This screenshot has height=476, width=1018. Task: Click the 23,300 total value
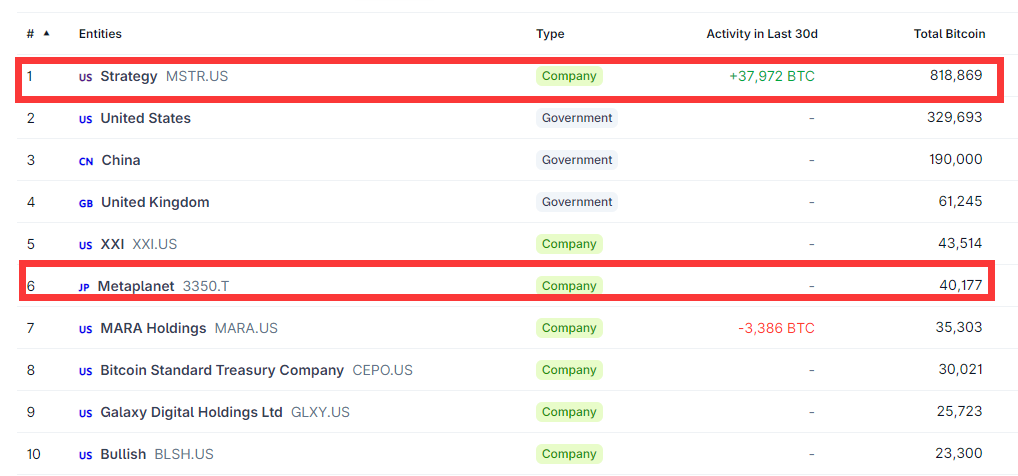pyautogui.click(x=960, y=453)
